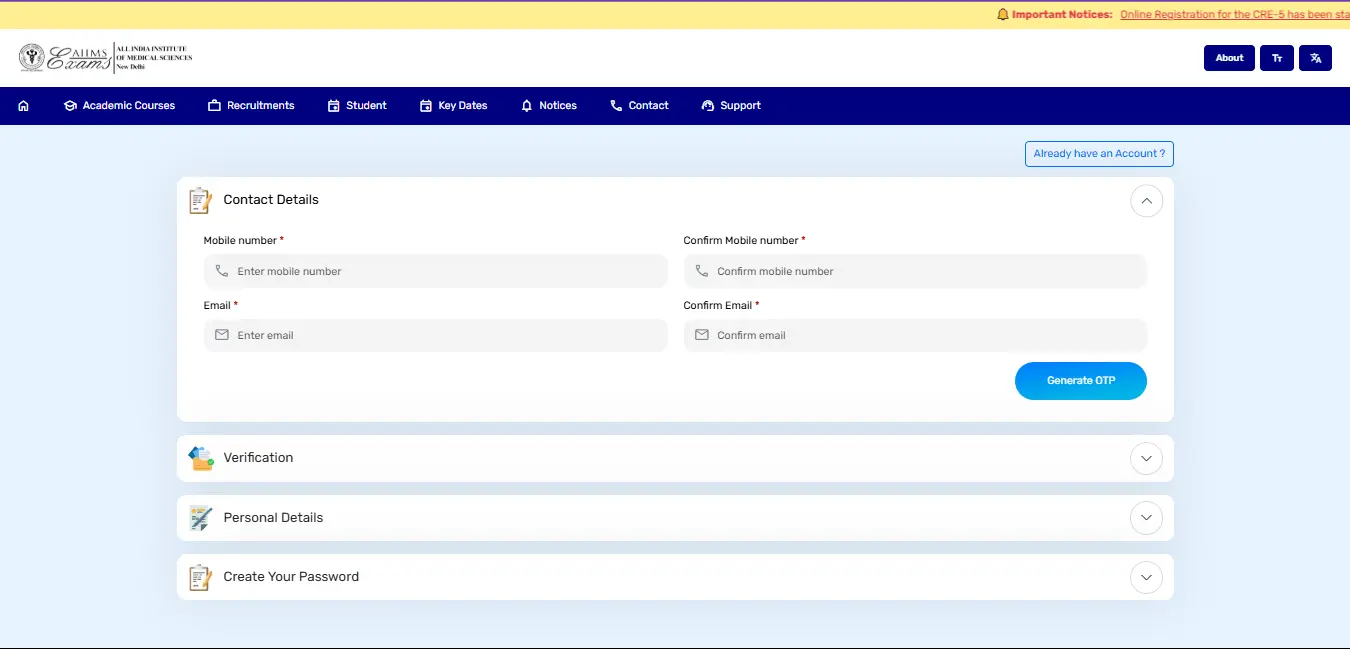Image resolution: width=1350 pixels, height=649 pixels.
Task: Click the notice bell icon in yellow banner
Action: click(x=1003, y=14)
